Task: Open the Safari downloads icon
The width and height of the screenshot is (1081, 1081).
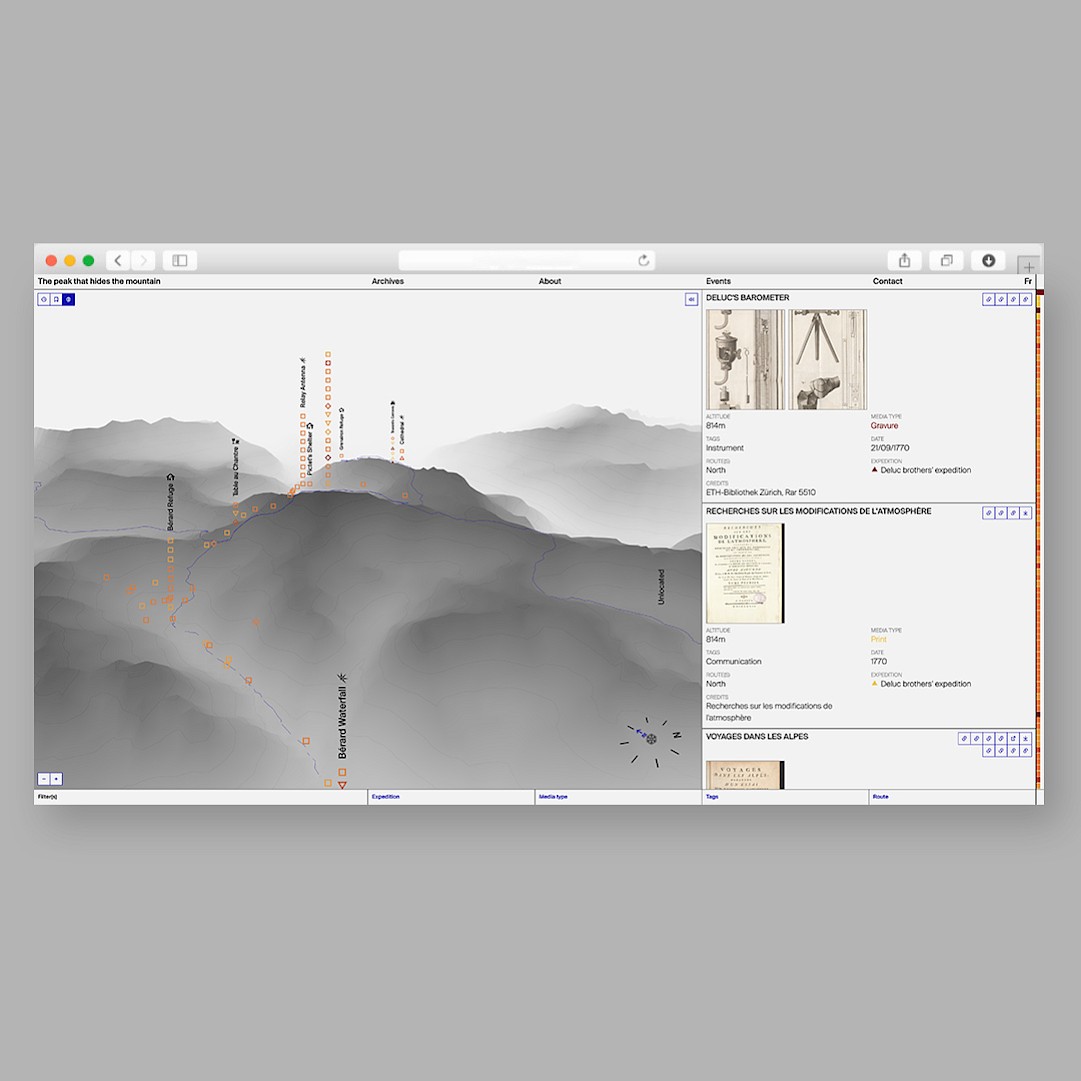Action: click(x=988, y=261)
